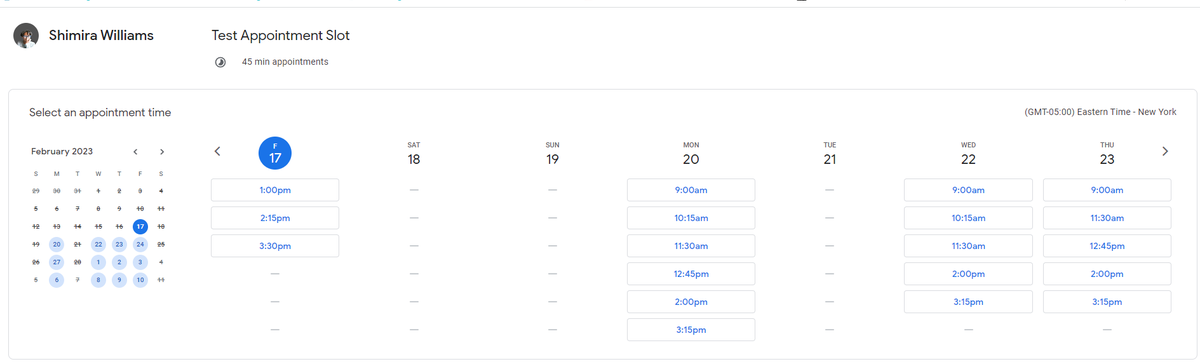This screenshot has width=1200, height=364.
Task: Schedule 12:45pm on Thursday 23
Action: (1107, 246)
